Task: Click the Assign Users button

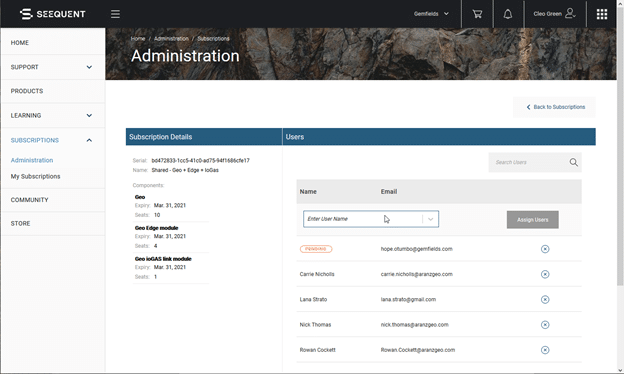Action: [532, 220]
